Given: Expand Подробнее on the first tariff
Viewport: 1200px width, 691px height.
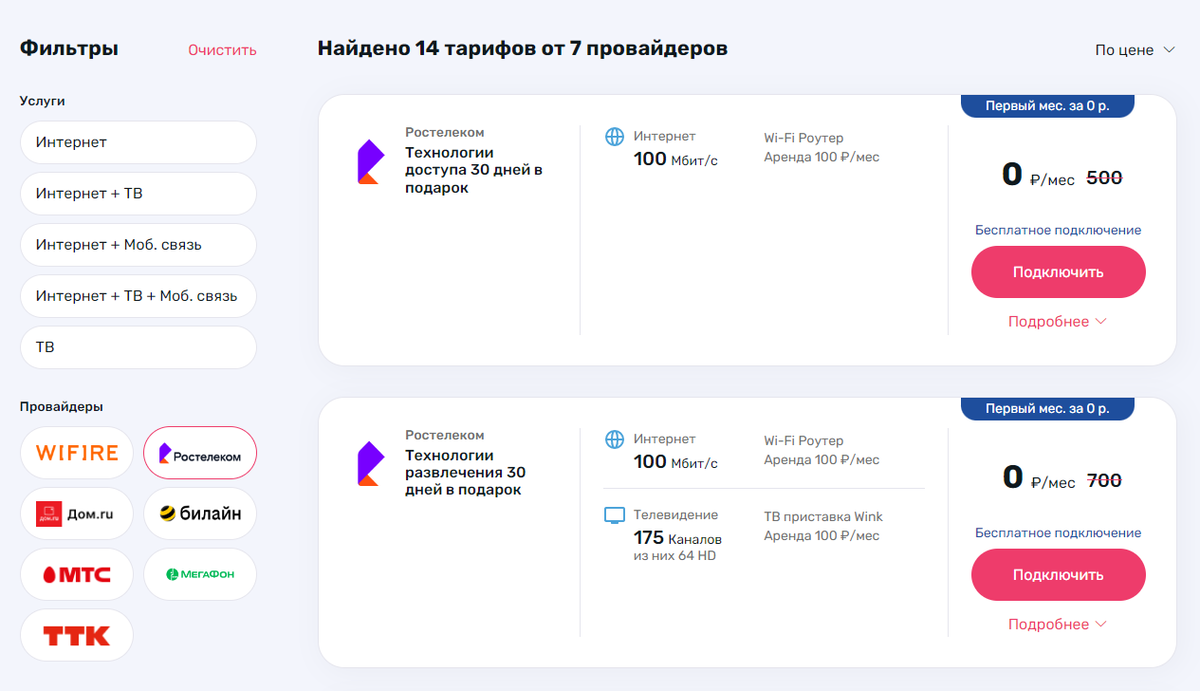Looking at the screenshot, I should tap(1049, 321).
